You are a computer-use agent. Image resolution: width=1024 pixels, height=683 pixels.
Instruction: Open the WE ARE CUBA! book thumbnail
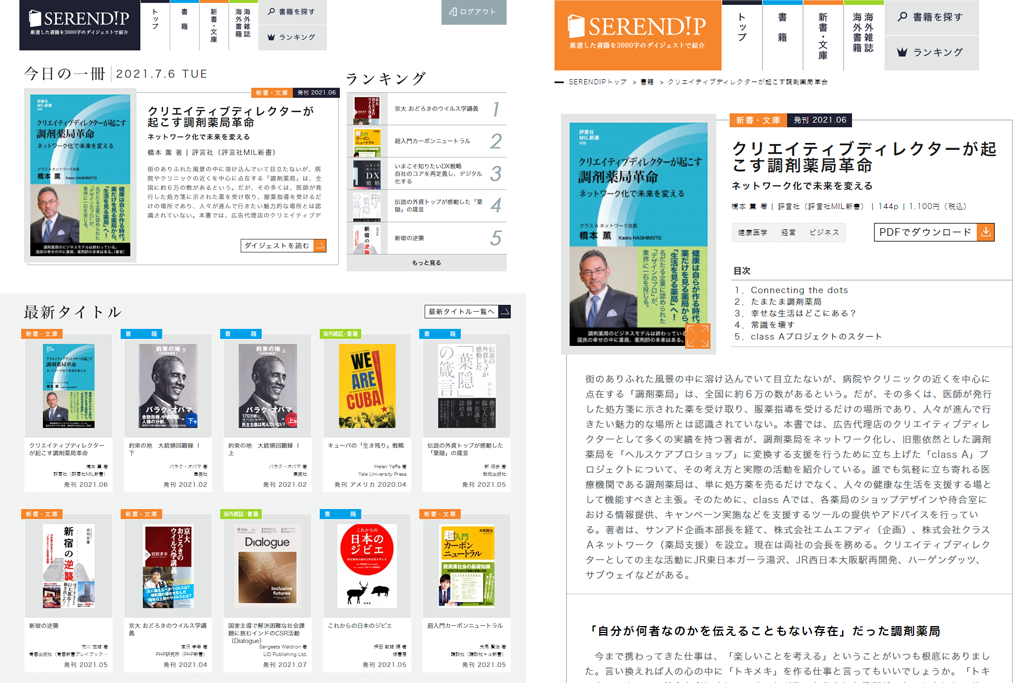(x=367, y=387)
